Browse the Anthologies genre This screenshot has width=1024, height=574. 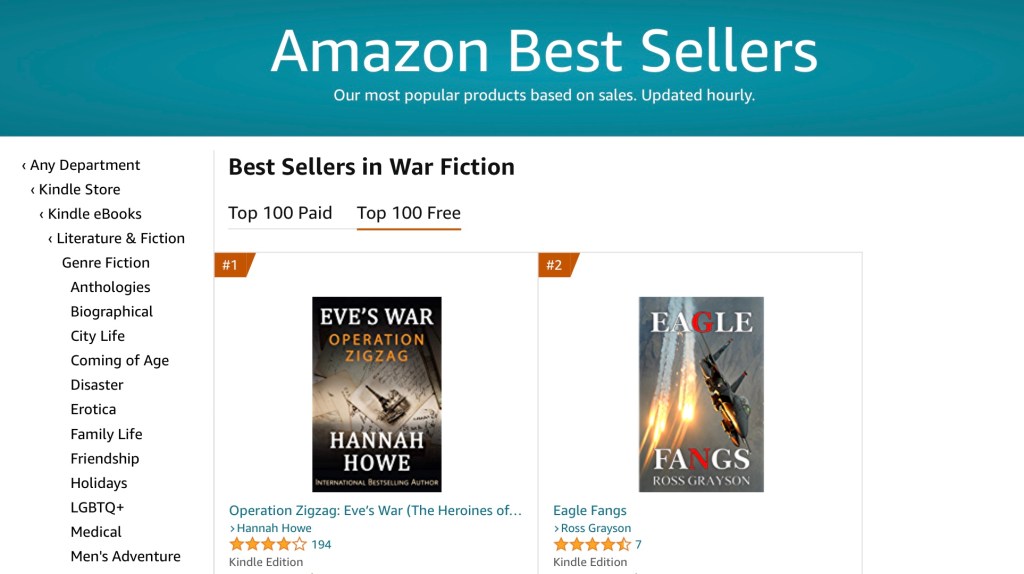coord(110,287)
